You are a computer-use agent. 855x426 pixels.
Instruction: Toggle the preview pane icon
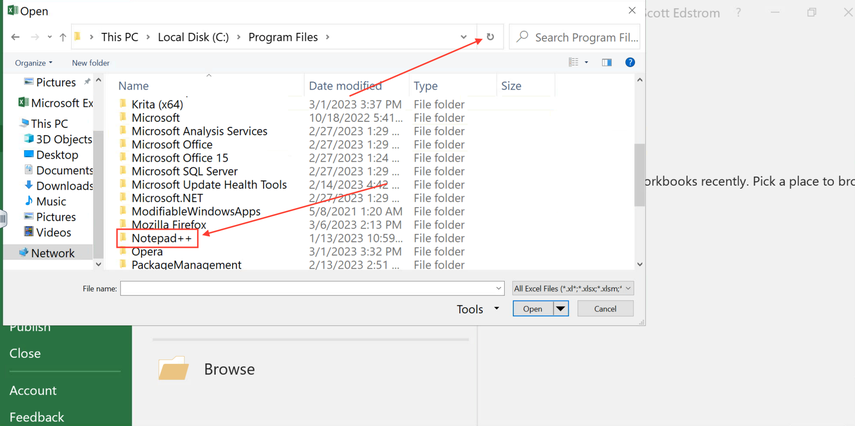[x=606, y=62]
